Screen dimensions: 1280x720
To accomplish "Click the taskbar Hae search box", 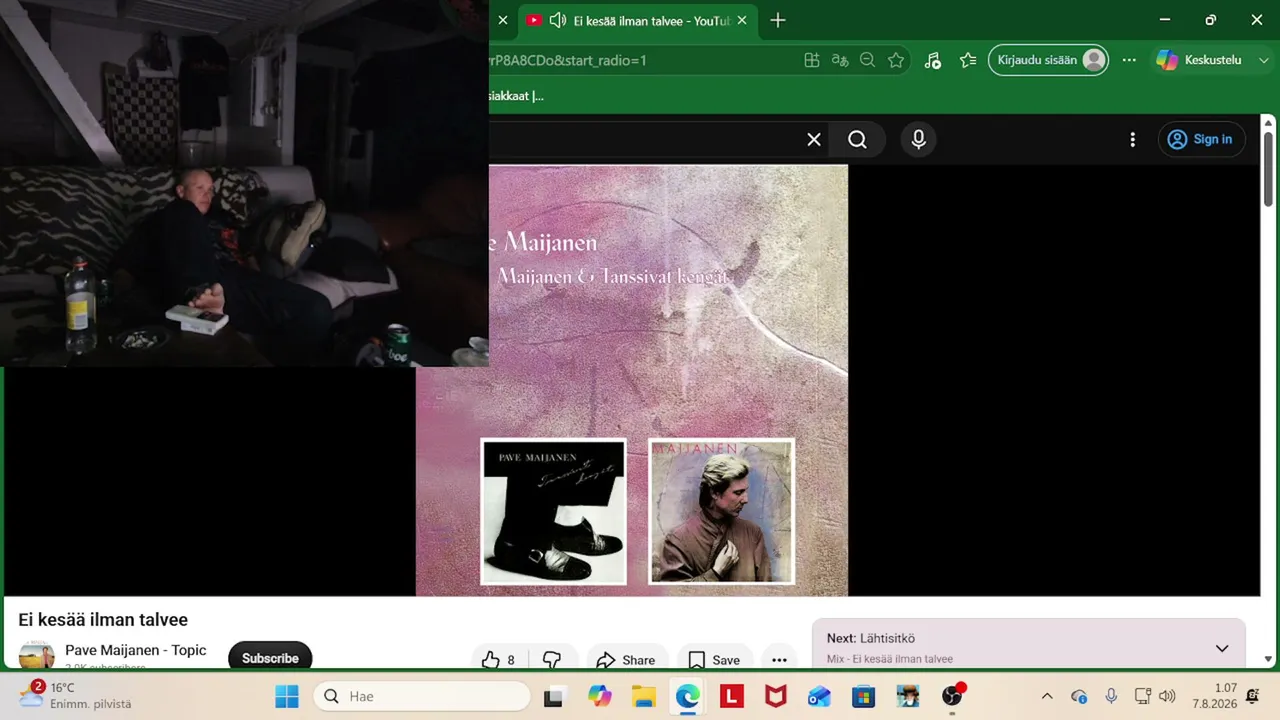I will tap(422, 696).
